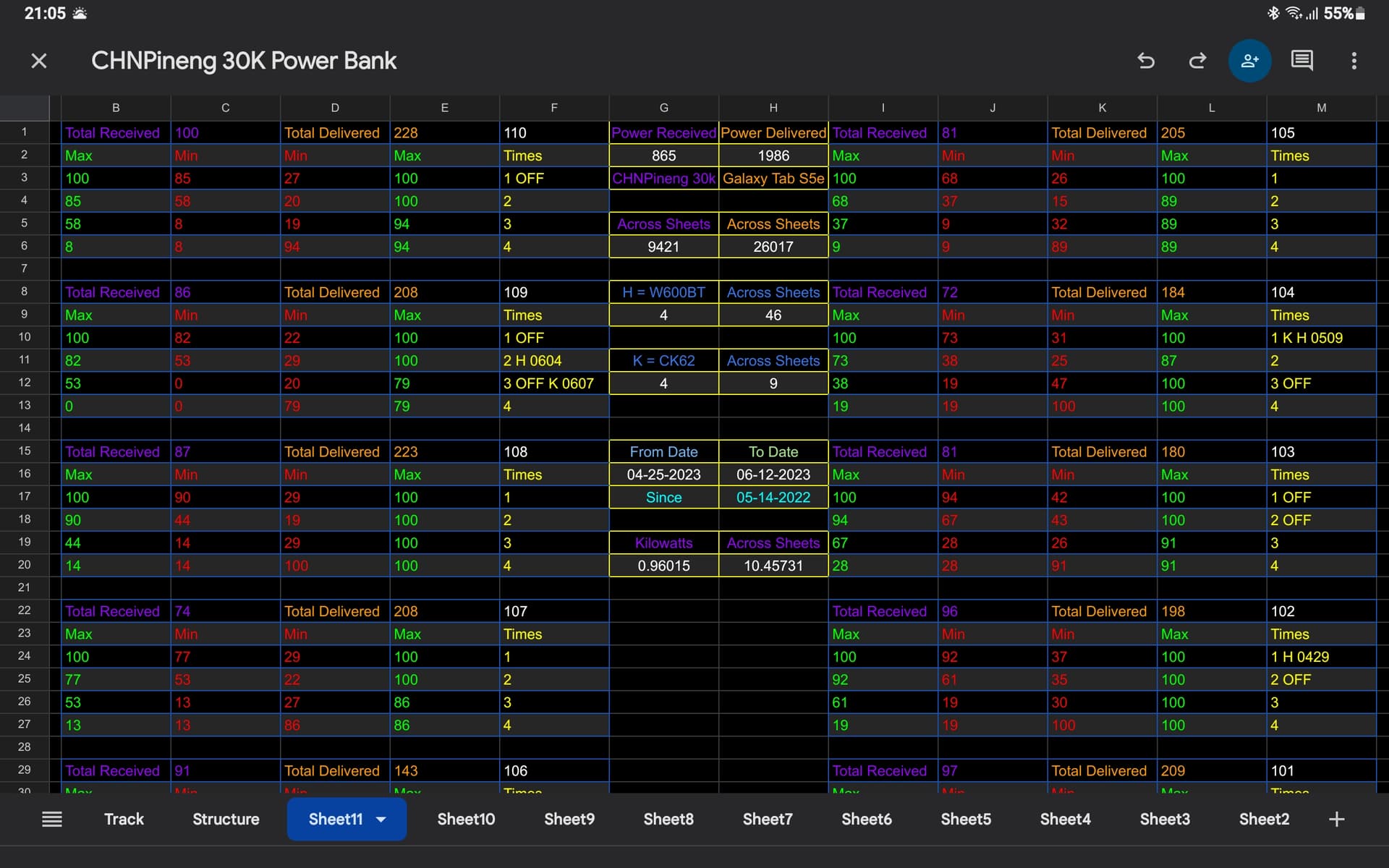
Task: Switch to the Structure tab
Action: (226, 819)
